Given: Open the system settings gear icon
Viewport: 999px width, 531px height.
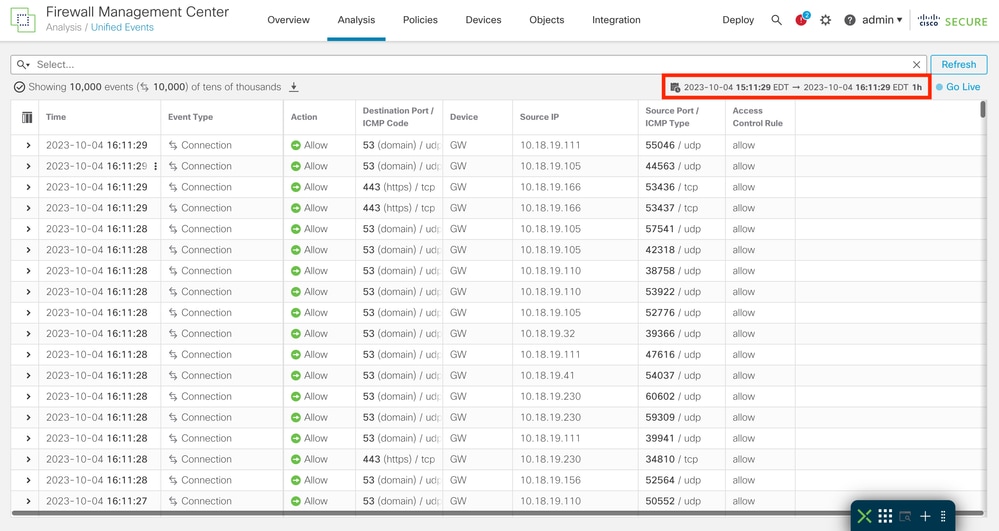Looking at the screenshot, I should tap(826, 20).
